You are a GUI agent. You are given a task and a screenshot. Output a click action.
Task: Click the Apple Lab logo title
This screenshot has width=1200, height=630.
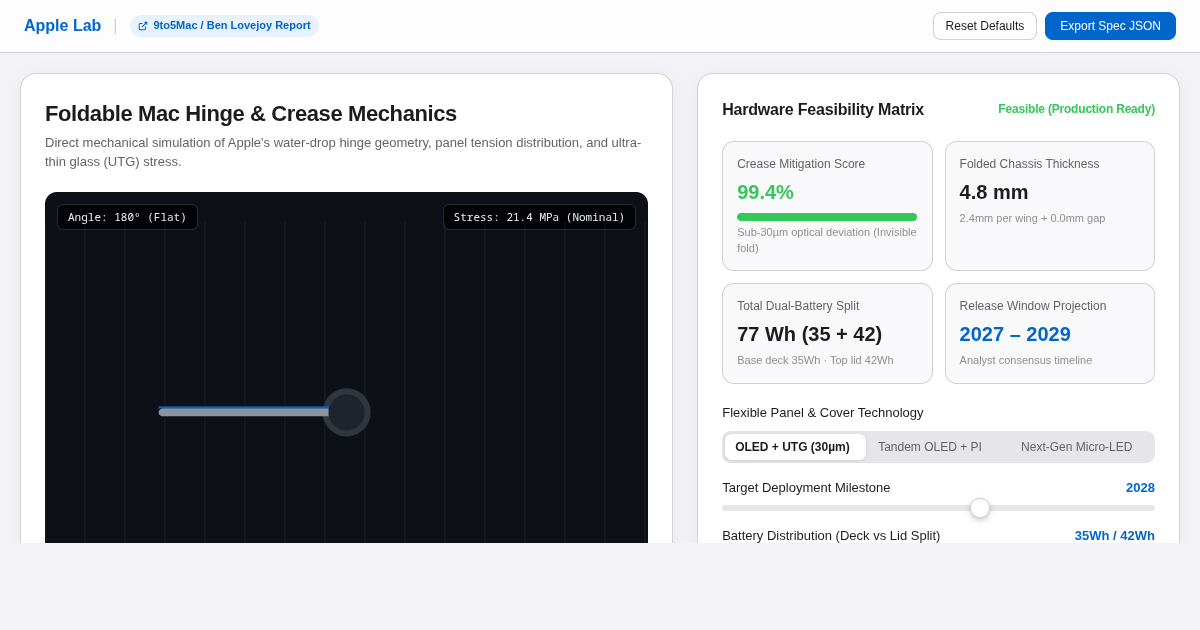tap(62, 26)
